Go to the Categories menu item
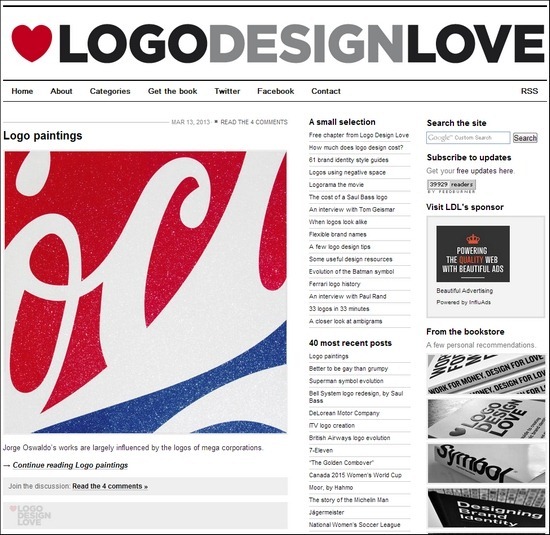The image size is (550, 535). [x=110, y=91]
